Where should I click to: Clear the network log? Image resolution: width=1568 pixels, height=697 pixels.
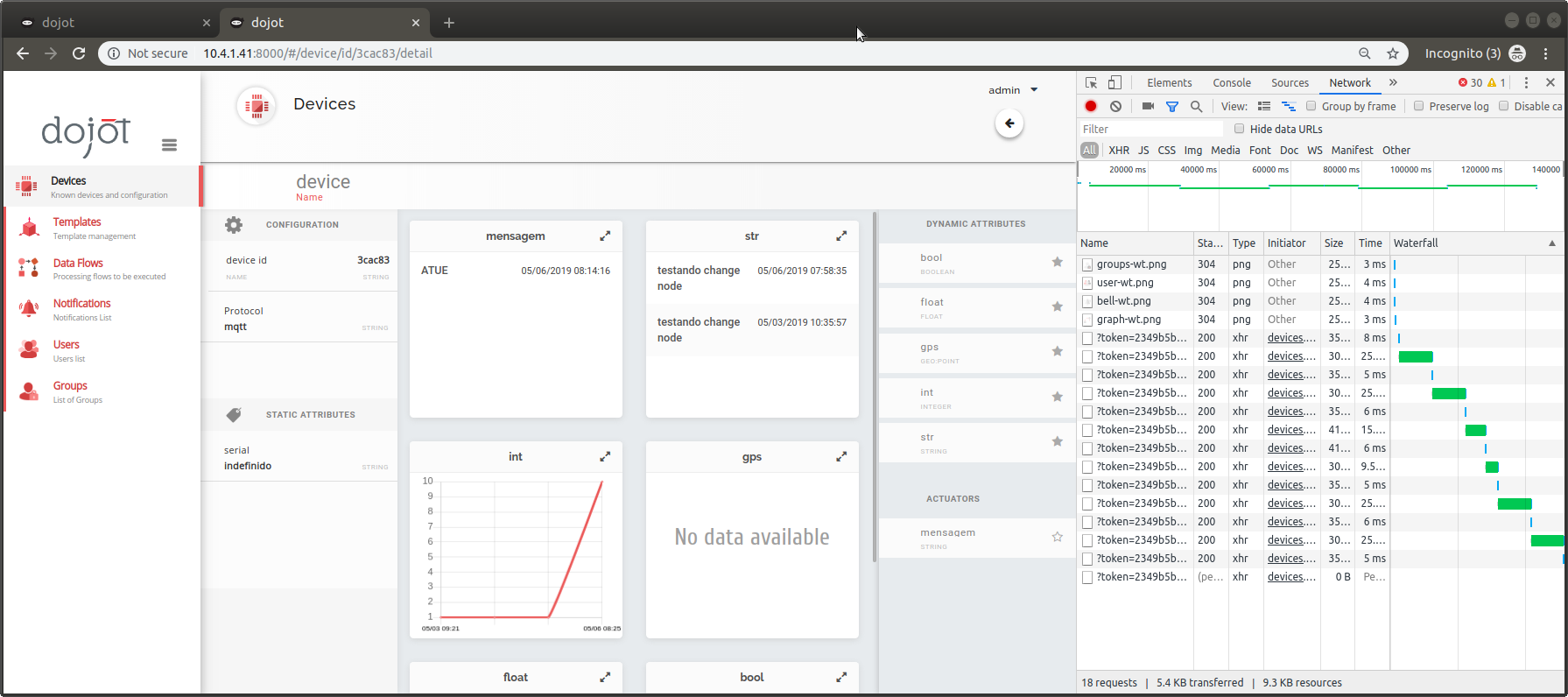coord(1115,106)
